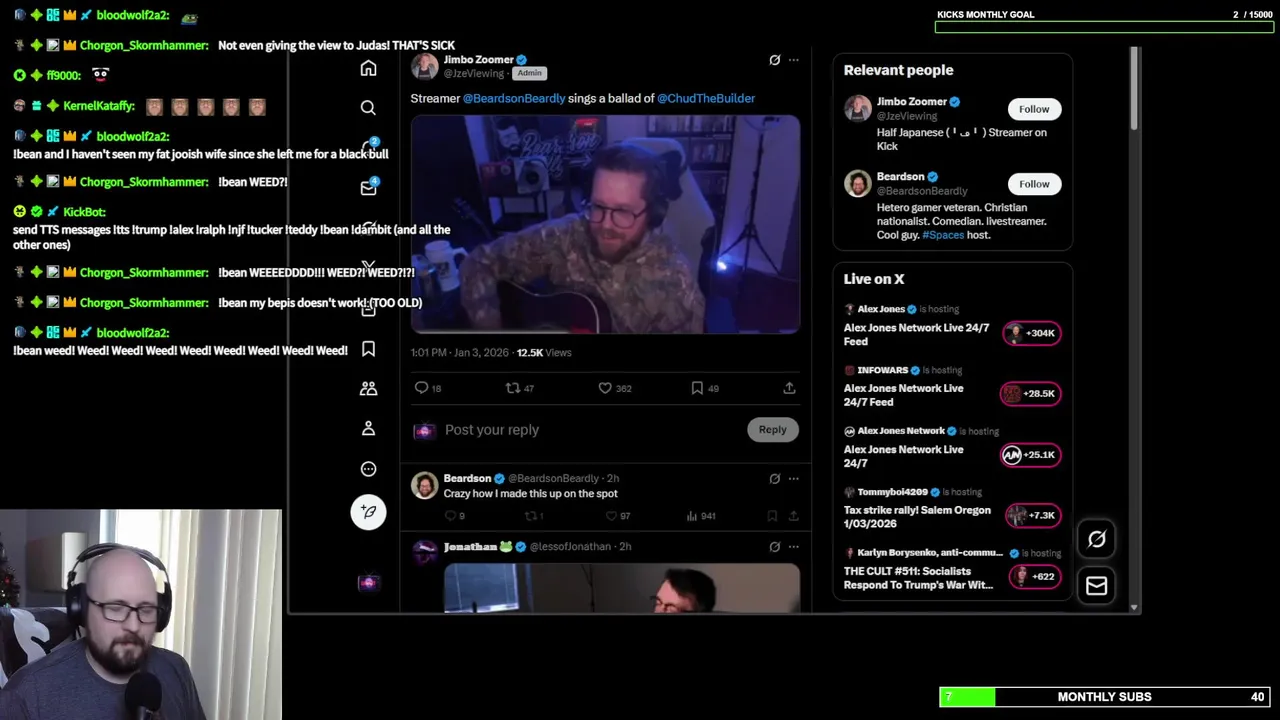Click Jimbo Zoomer's avatar on the post
Screen dimensions: 1280x720
(x=424, y=66)
